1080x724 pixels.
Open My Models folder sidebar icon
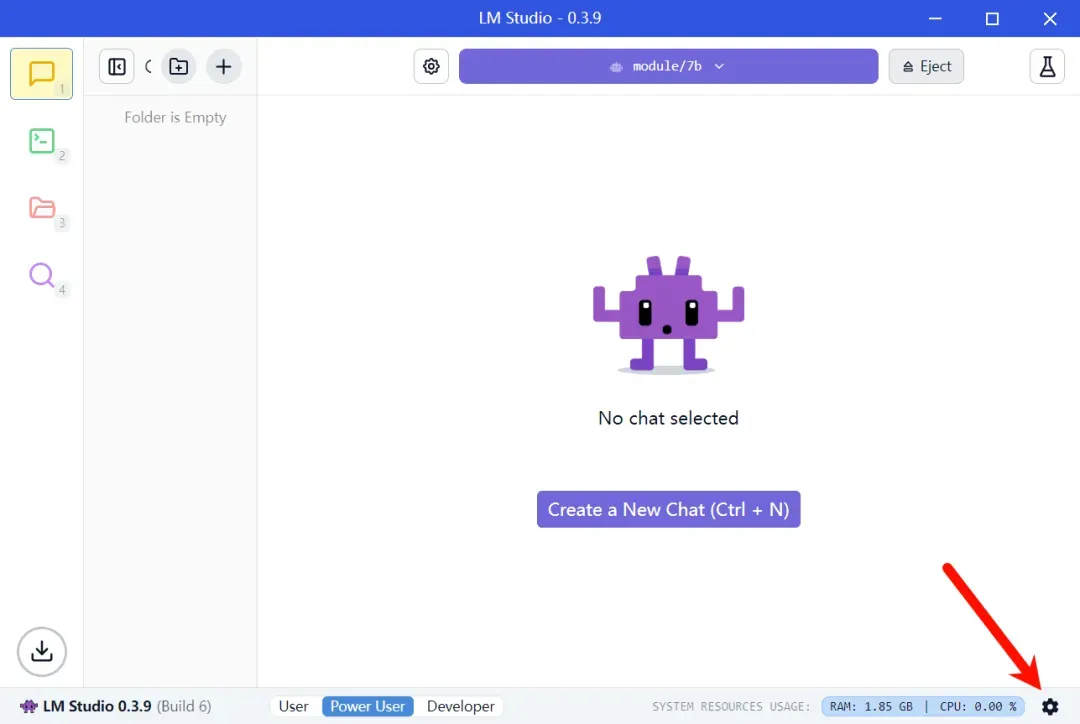41,207
